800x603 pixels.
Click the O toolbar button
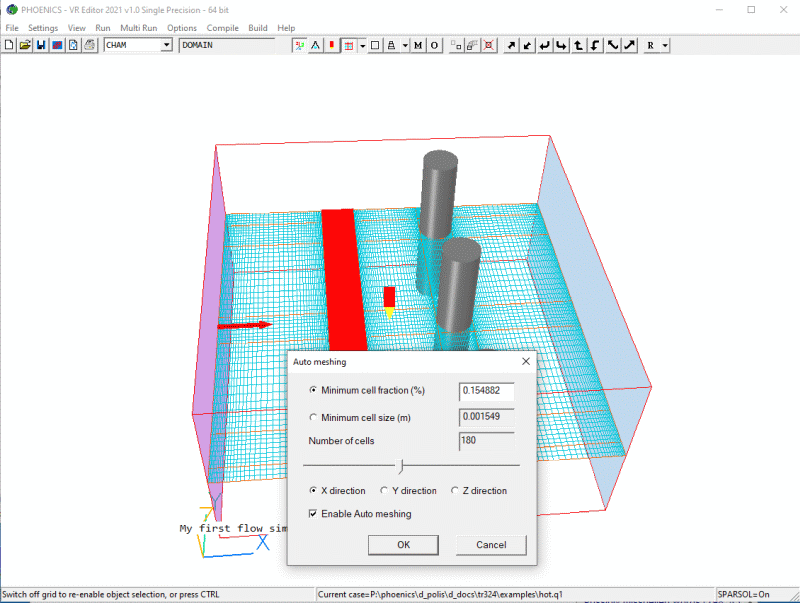point(434,45)
